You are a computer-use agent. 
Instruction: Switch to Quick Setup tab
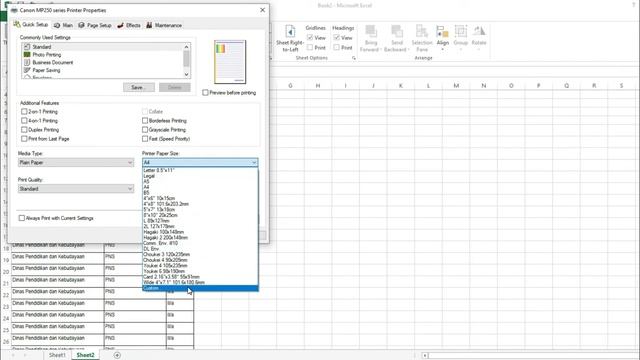point(31,25)
